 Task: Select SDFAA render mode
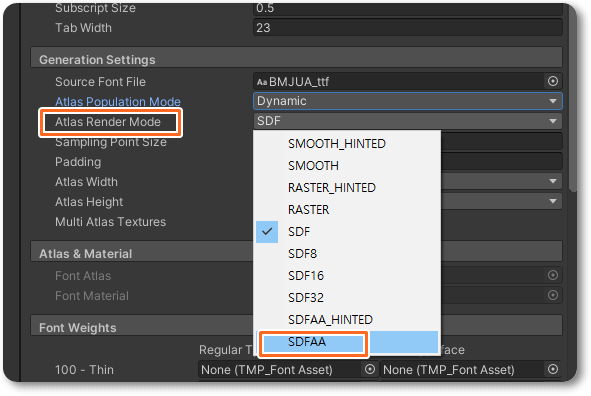(x=347, y=342)
